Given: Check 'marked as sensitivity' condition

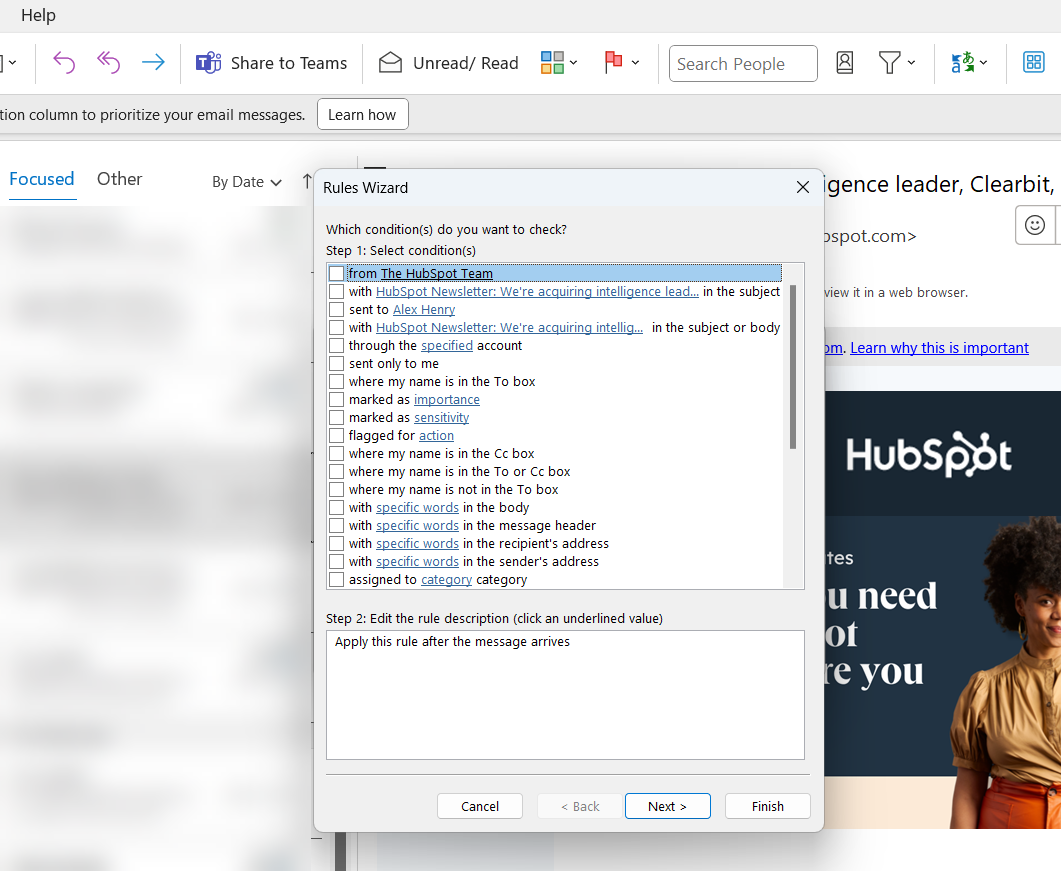Looking at the screenshot, I should pyautogui.click(x=336, y=418).
